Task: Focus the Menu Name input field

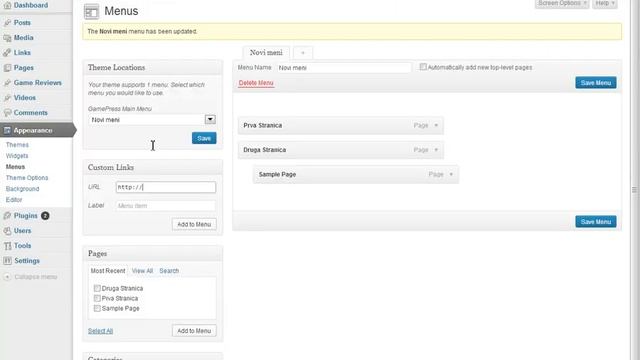Action: point(344,68)
